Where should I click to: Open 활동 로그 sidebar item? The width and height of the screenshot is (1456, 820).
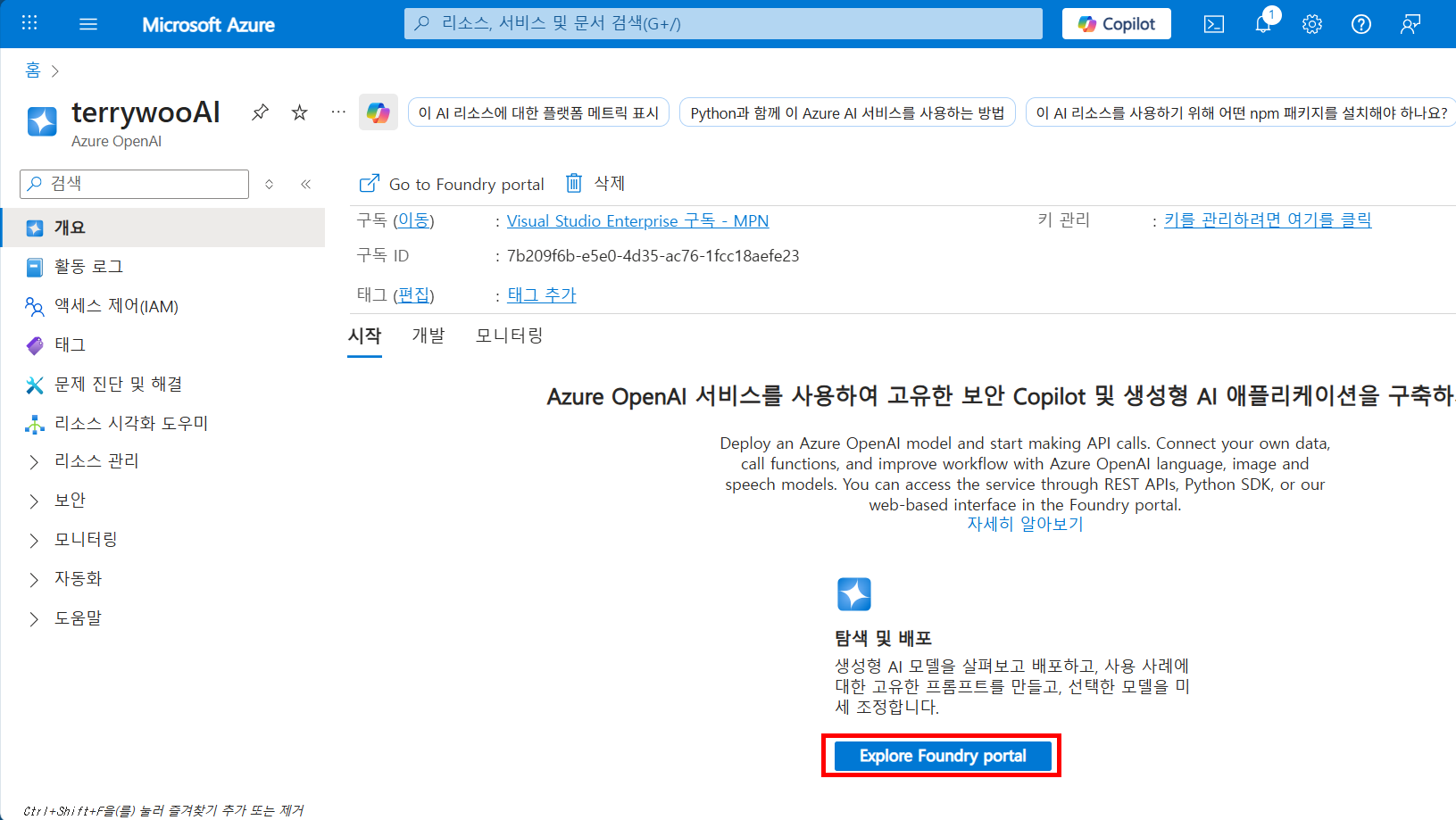click(162, 267)
